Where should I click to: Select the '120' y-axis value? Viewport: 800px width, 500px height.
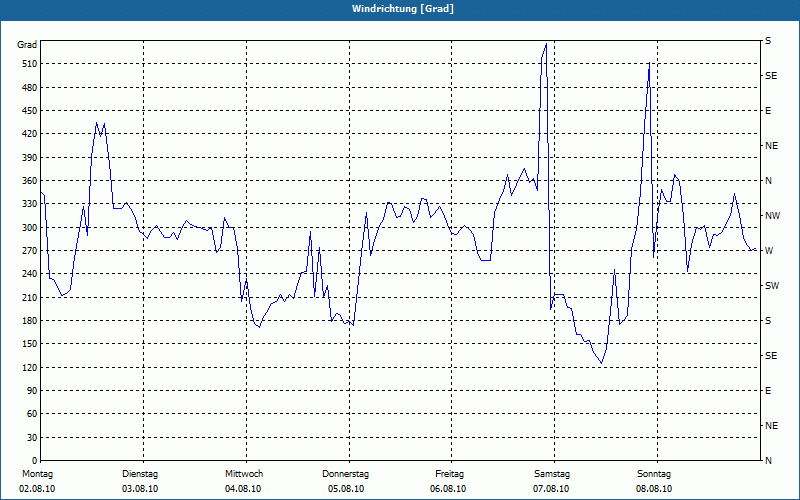(x=30, y=367)
